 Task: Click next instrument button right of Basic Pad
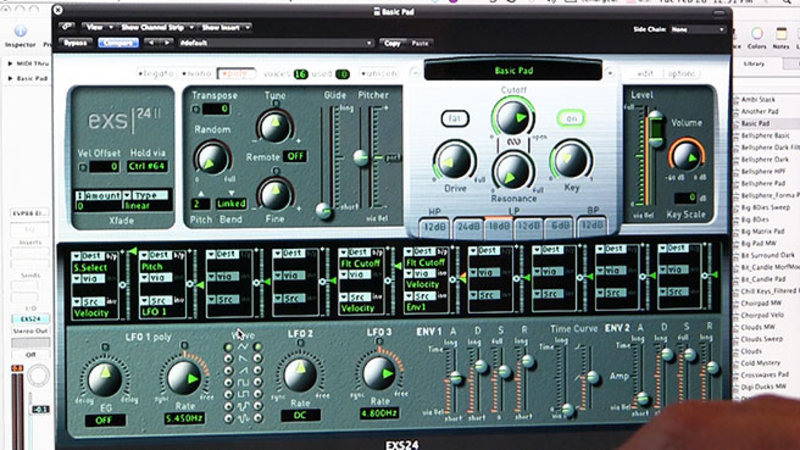click(609, 73)
